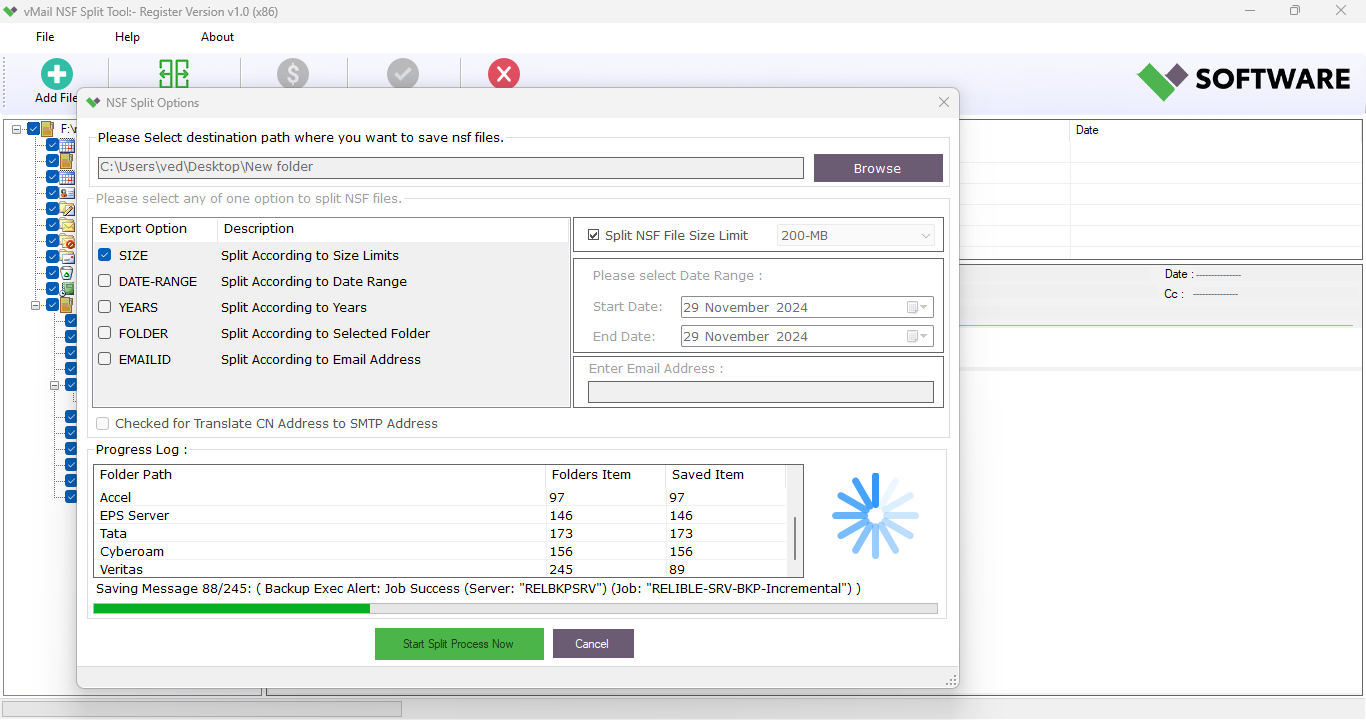This screenshot has height=720, width=1366.
Task: Click the Add File toolbar icon
Action: click(57, 75)
